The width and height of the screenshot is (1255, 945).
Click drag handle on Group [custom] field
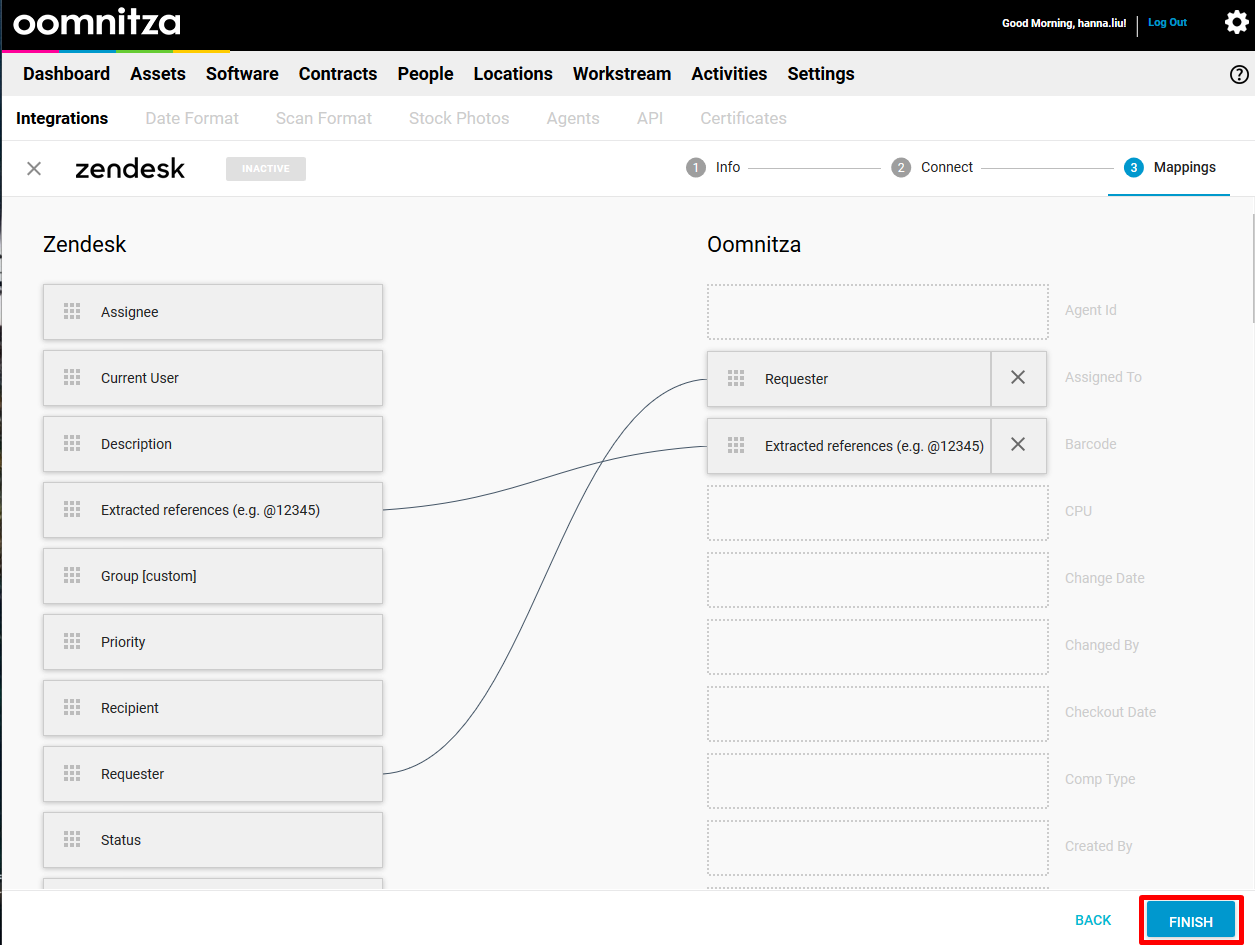(72, 576)
